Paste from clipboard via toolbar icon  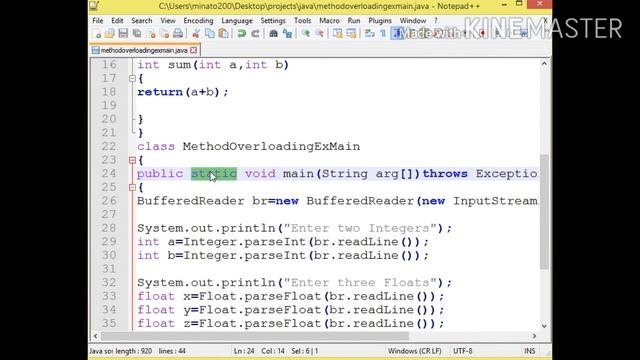pos(224,34)
